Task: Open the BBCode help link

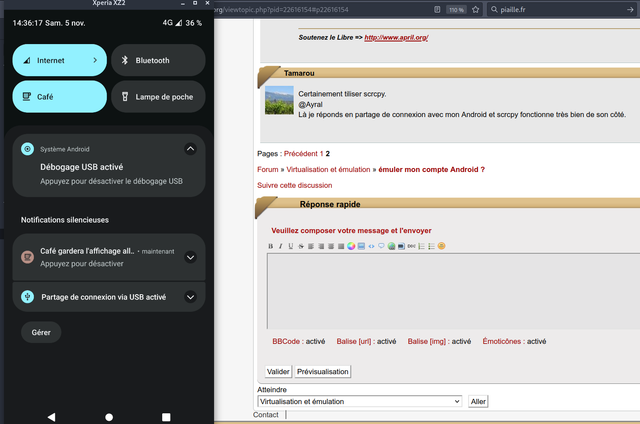Action: click(x=286, y=341)
